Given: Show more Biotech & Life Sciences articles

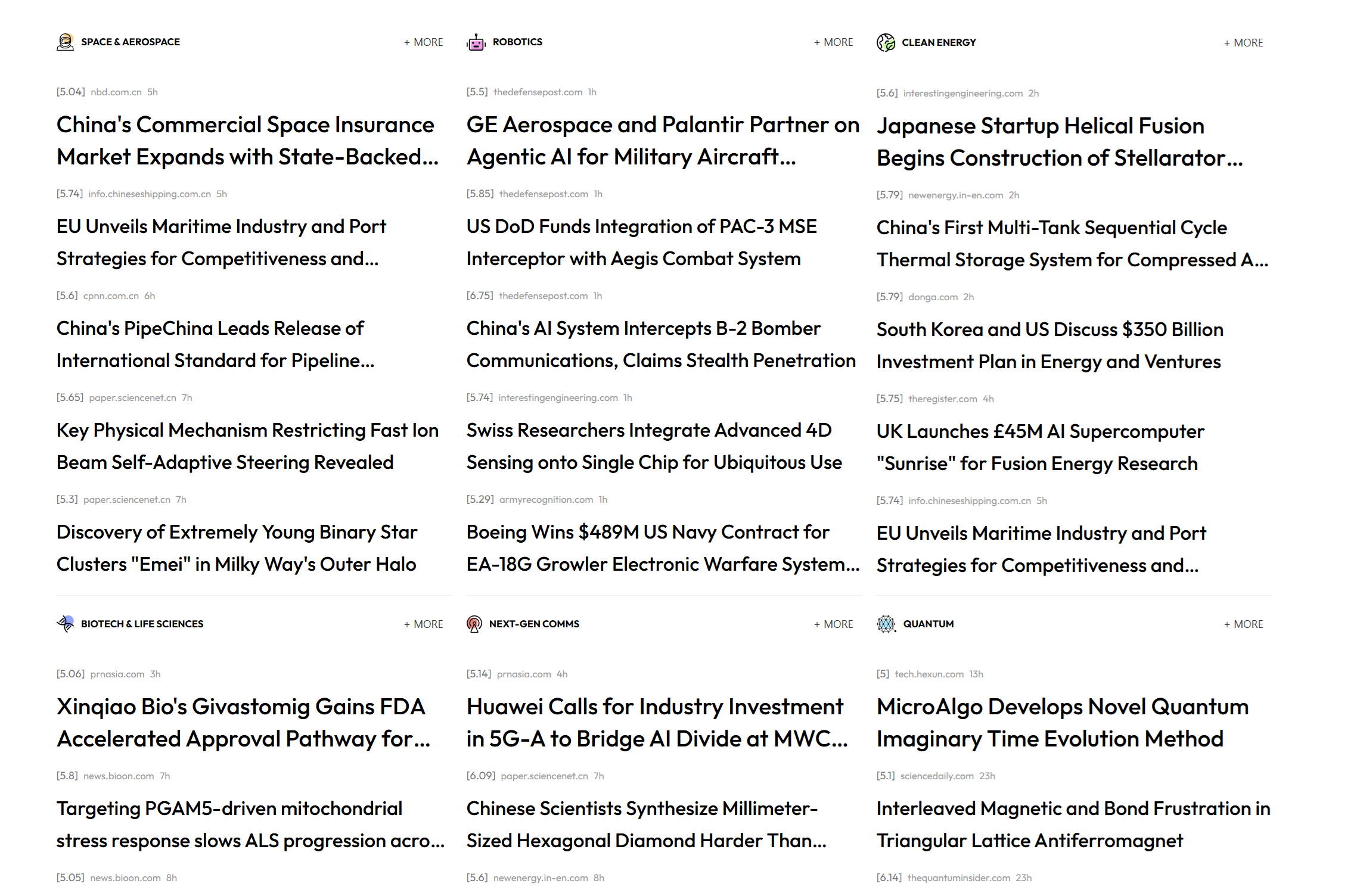Looking at the screenshot, I should click(424, 624).
